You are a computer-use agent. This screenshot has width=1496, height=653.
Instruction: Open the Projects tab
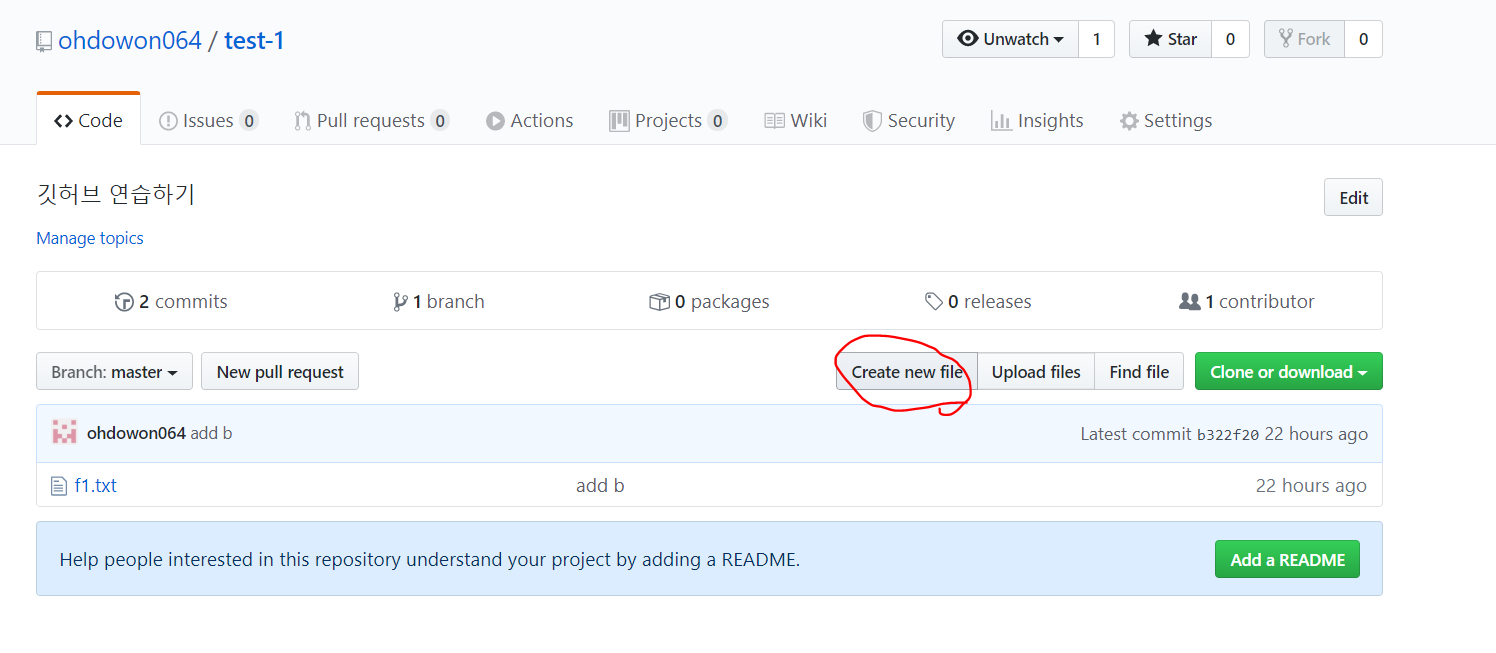click(x=667, y=120)
